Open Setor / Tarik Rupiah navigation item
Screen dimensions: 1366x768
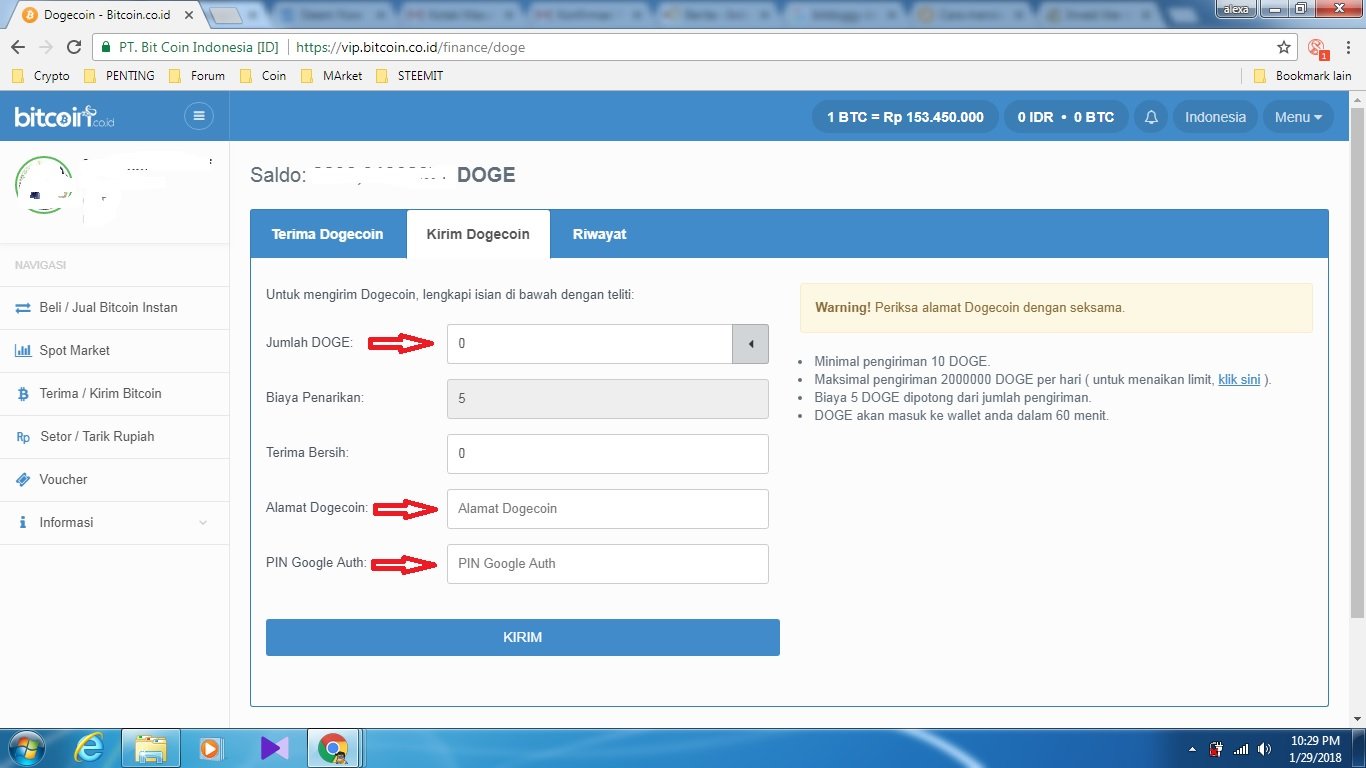(115, 437)
